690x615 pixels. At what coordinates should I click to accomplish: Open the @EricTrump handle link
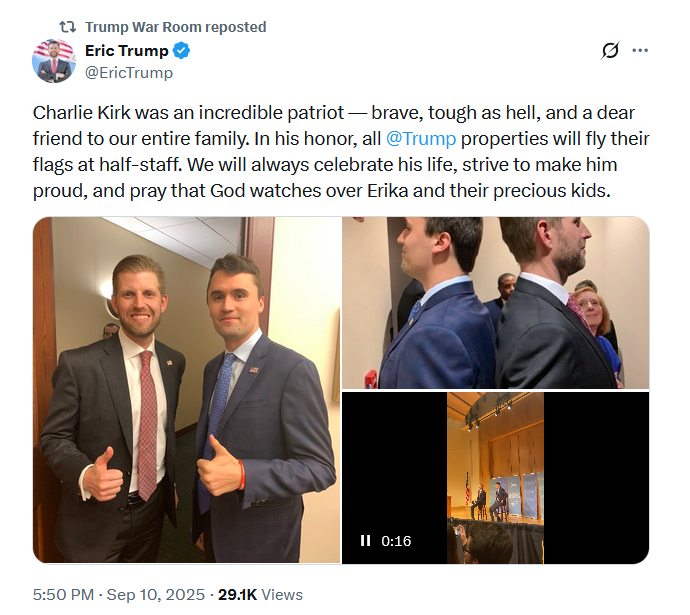pyautogui.click(x=128, y=72)
